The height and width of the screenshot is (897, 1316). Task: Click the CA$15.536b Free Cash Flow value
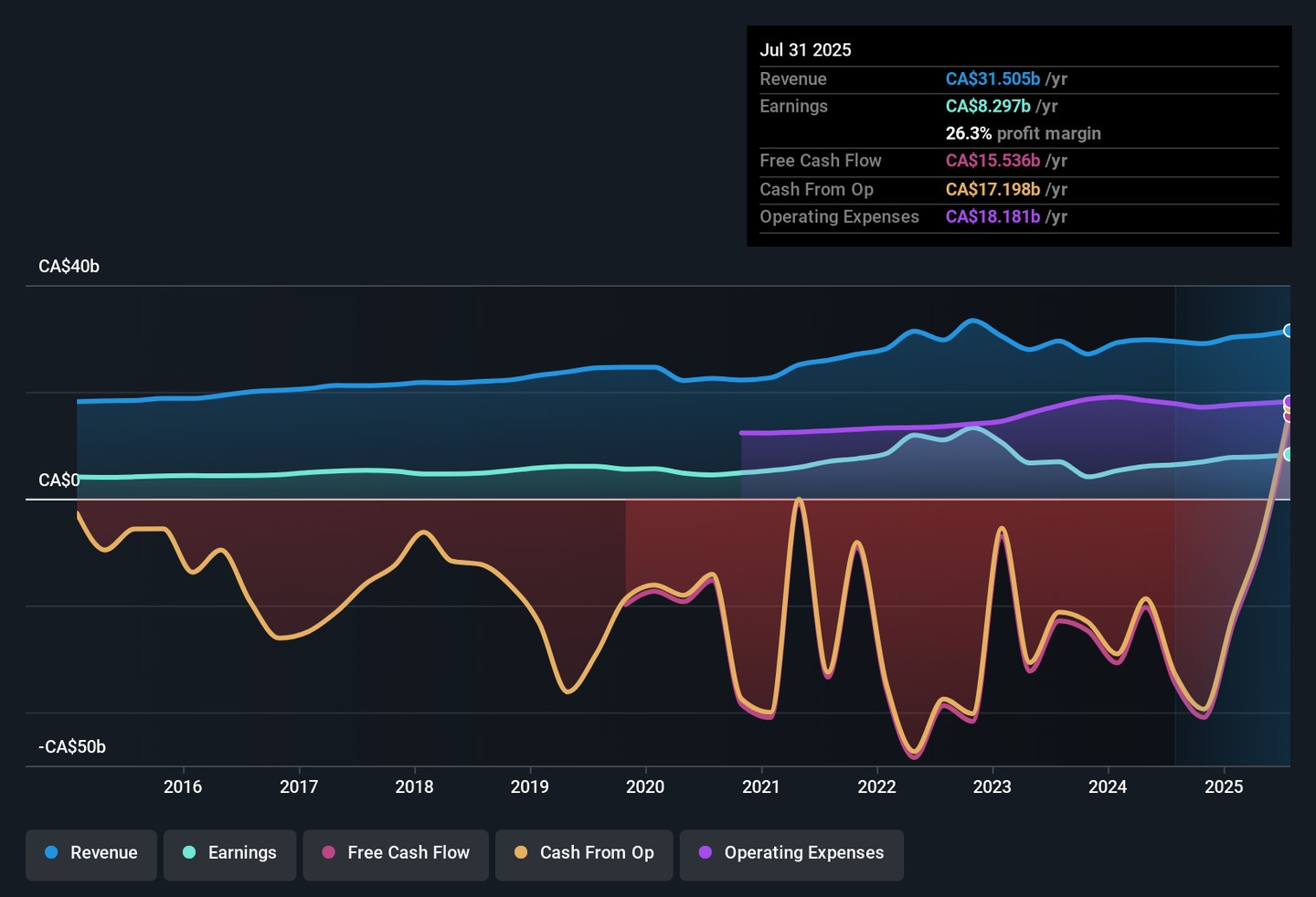pyautogui.click(x=992, y=161)
